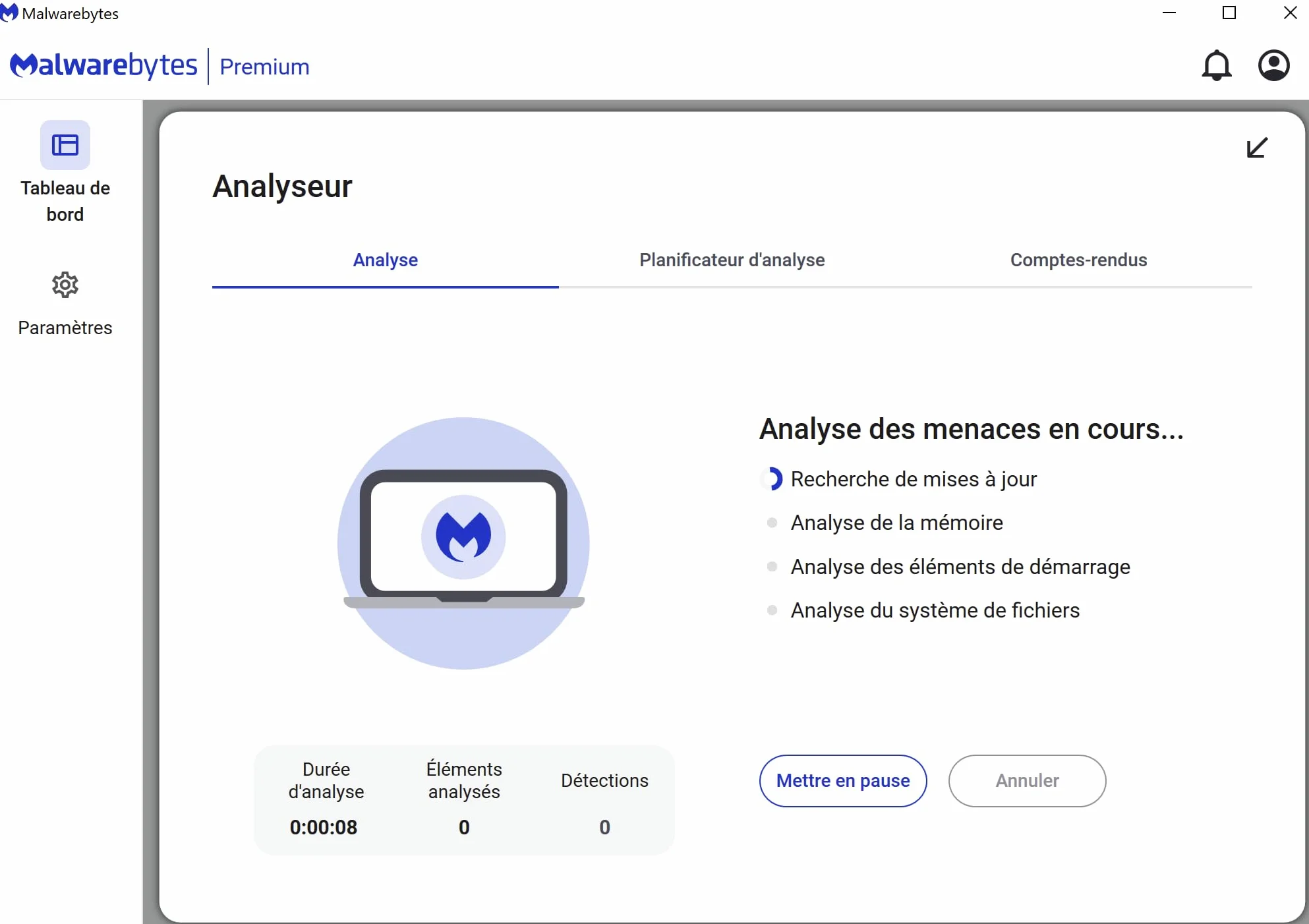This screenshot has height=924, width=1309.
Task: Open the notifications bell
Action: pyautogui.click(x=1216, y=66)
